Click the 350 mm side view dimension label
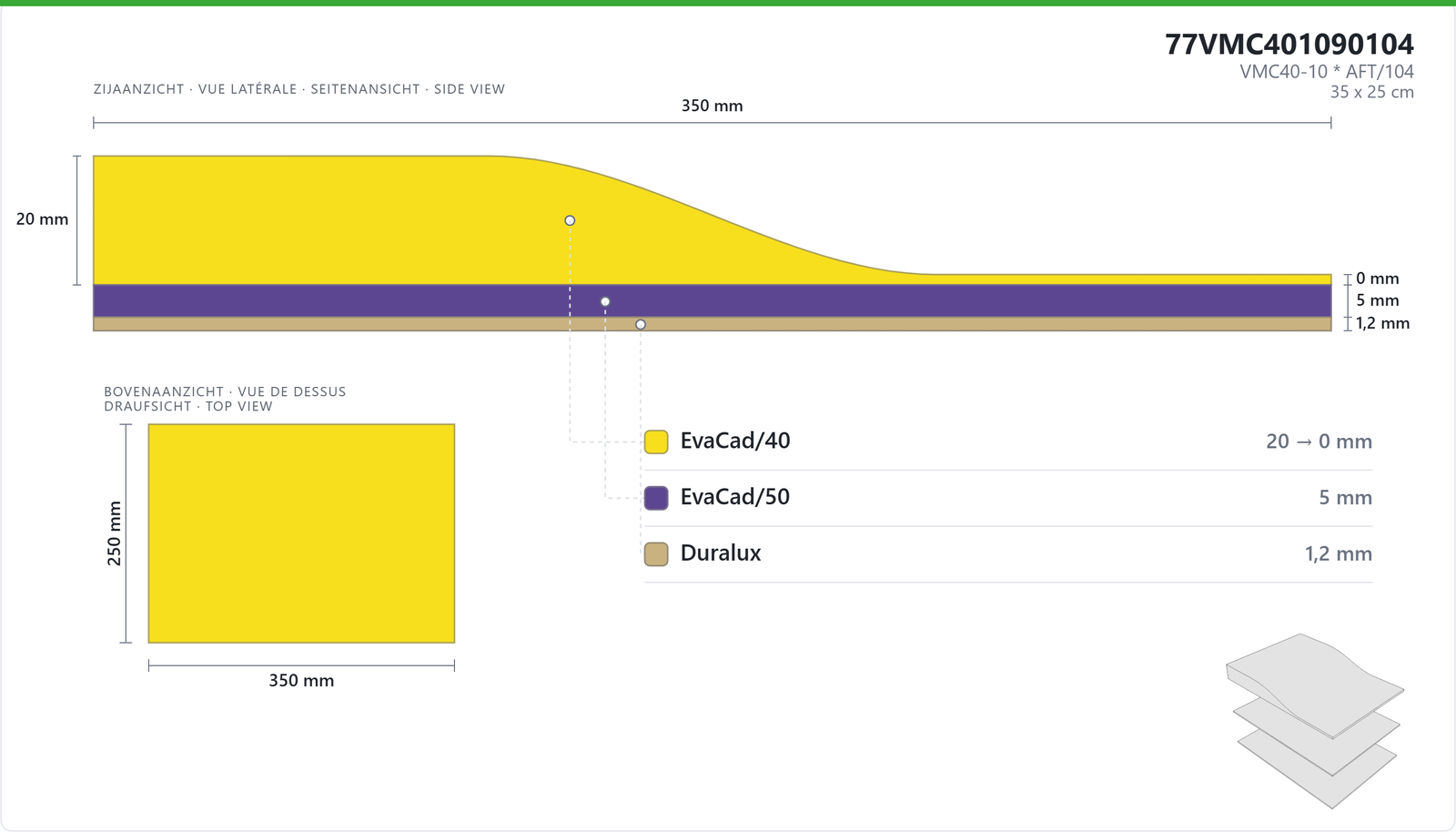 (x=713, y=106)
